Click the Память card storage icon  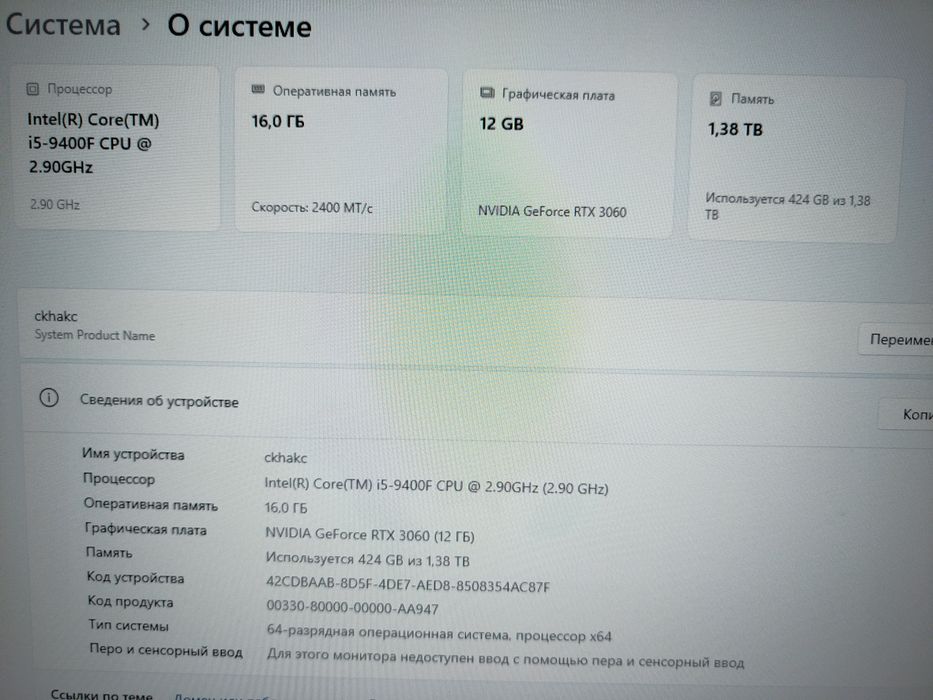[716, 98]
